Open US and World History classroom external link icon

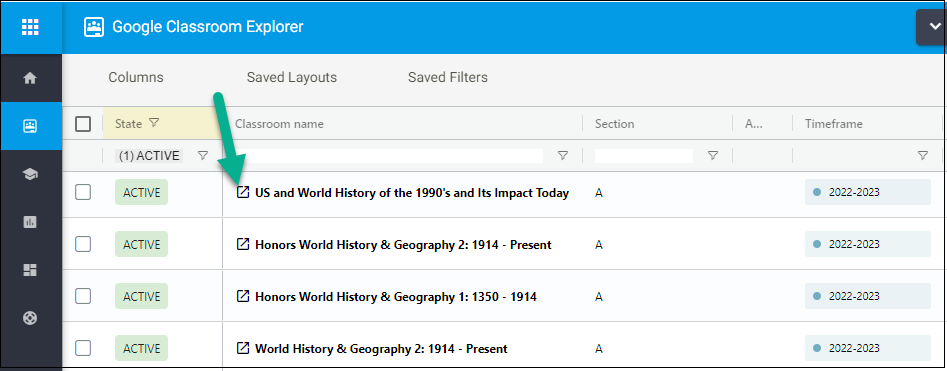(242, 193)
